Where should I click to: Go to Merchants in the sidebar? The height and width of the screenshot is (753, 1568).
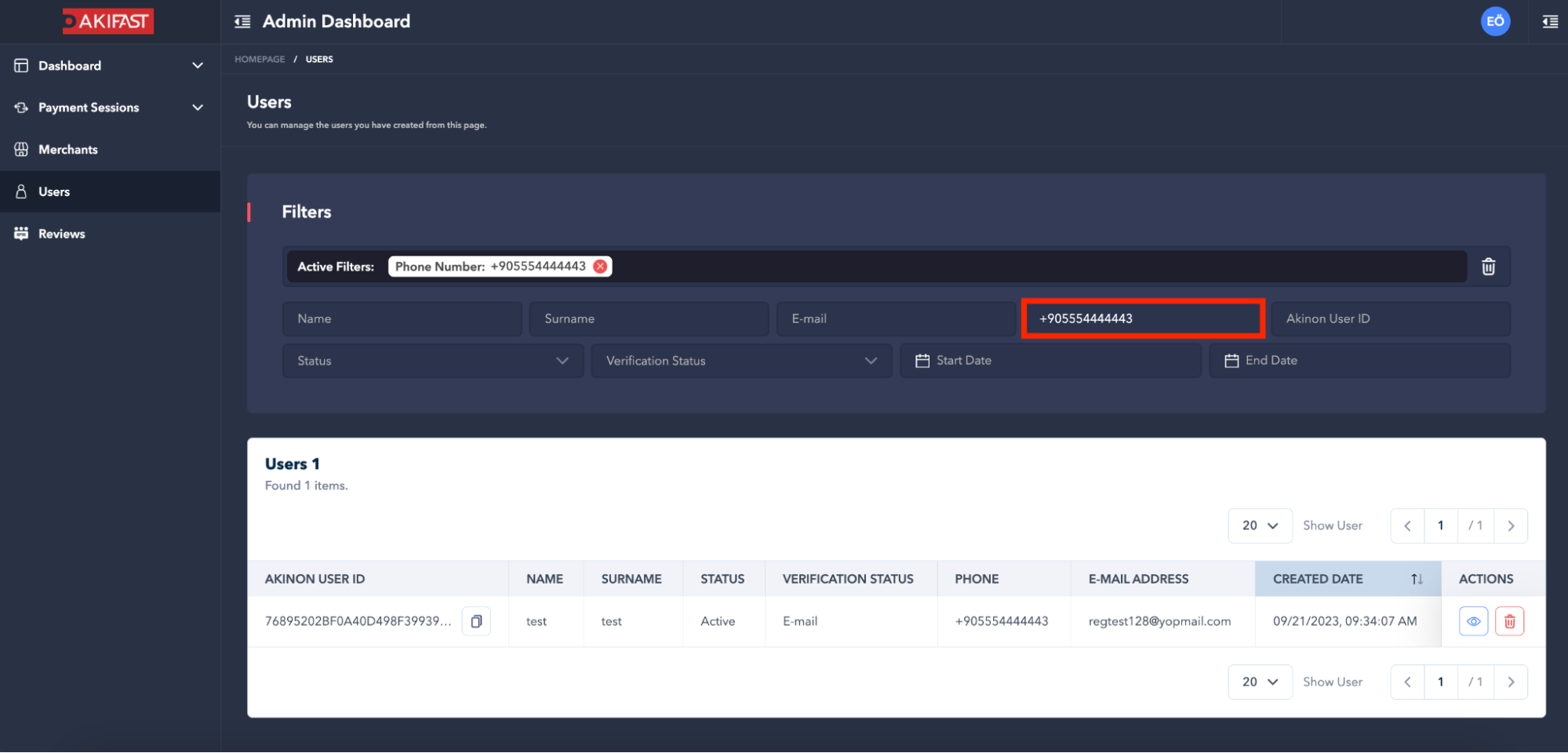[68, 150]
